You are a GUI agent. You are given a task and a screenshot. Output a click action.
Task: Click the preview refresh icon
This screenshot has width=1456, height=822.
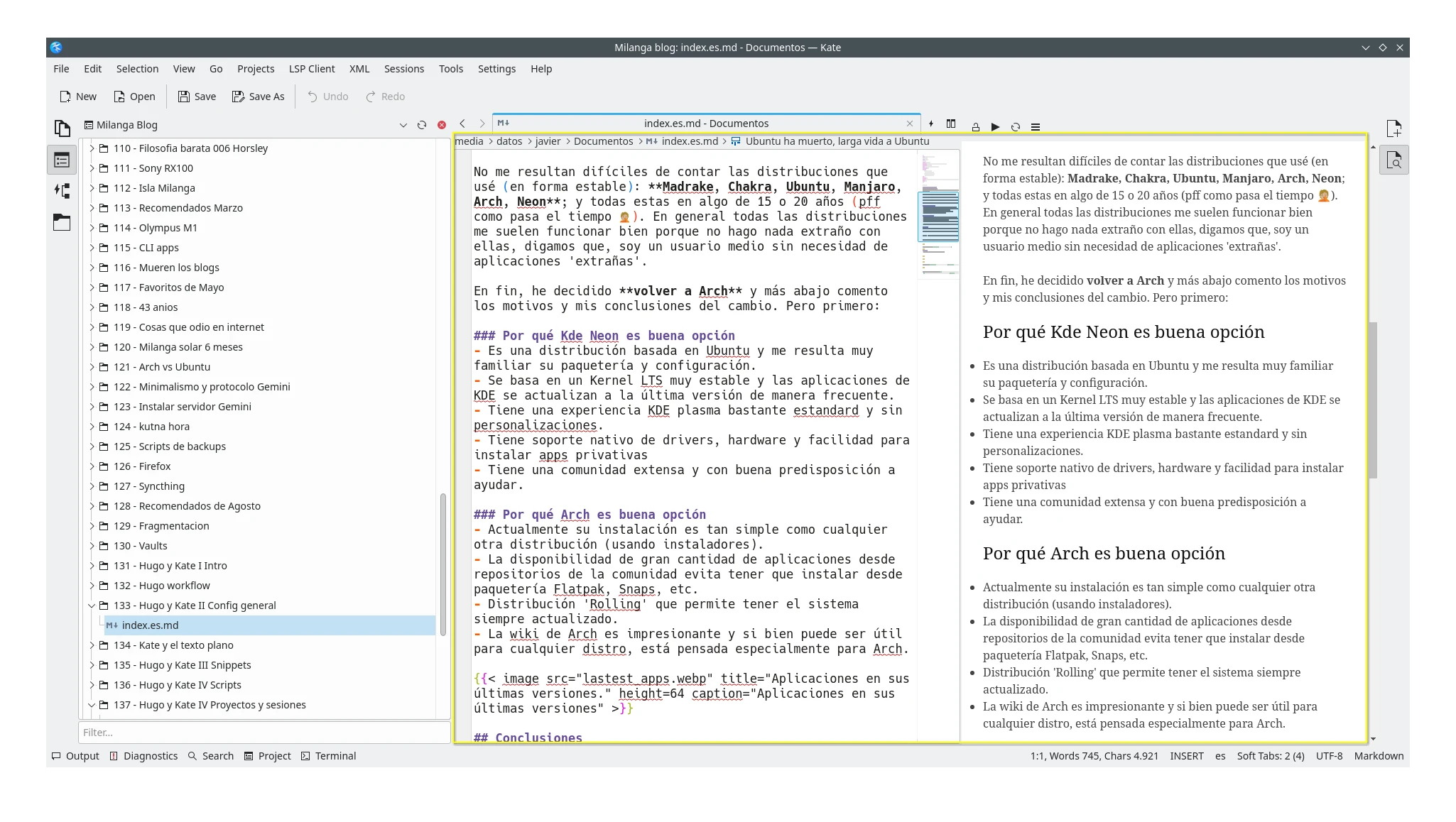click(x=1015, y=127)
